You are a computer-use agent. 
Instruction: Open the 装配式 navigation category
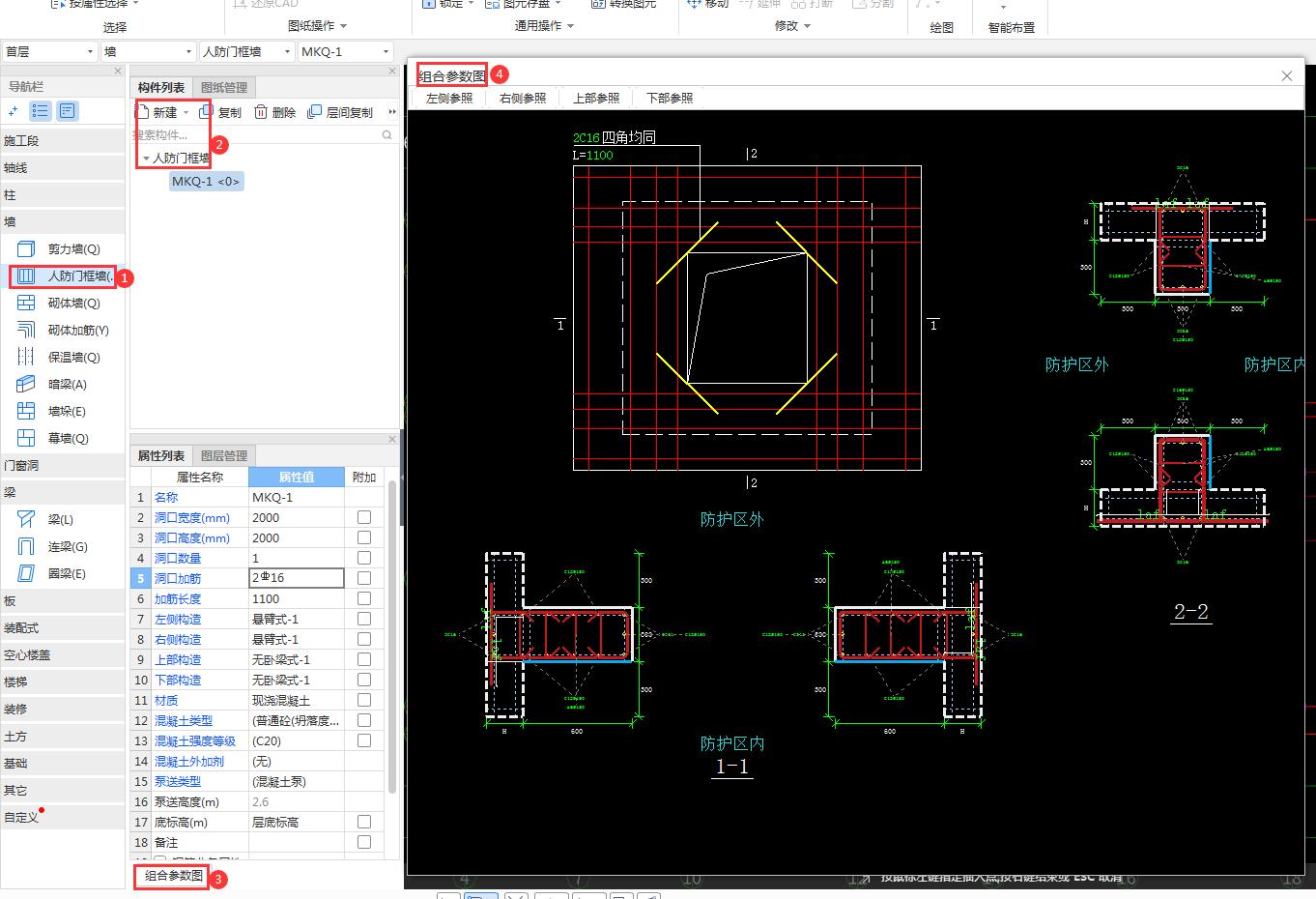point(63,628)
